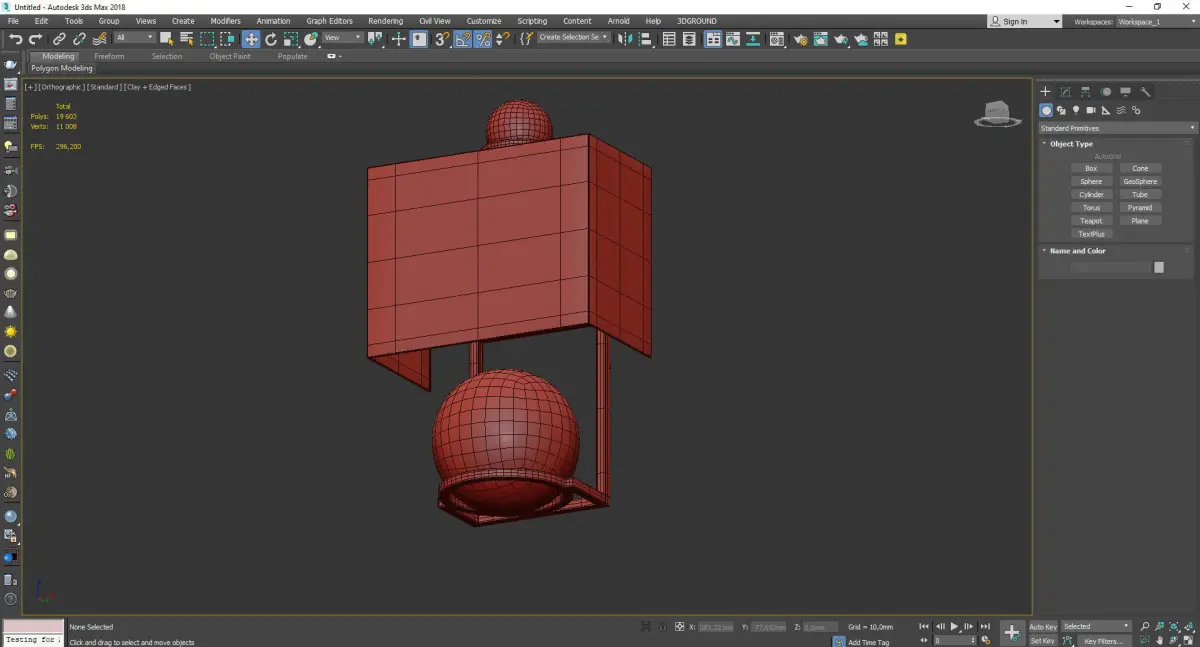
Task: Click the Teapot primitive button
Action: (x=1091, y=221)
